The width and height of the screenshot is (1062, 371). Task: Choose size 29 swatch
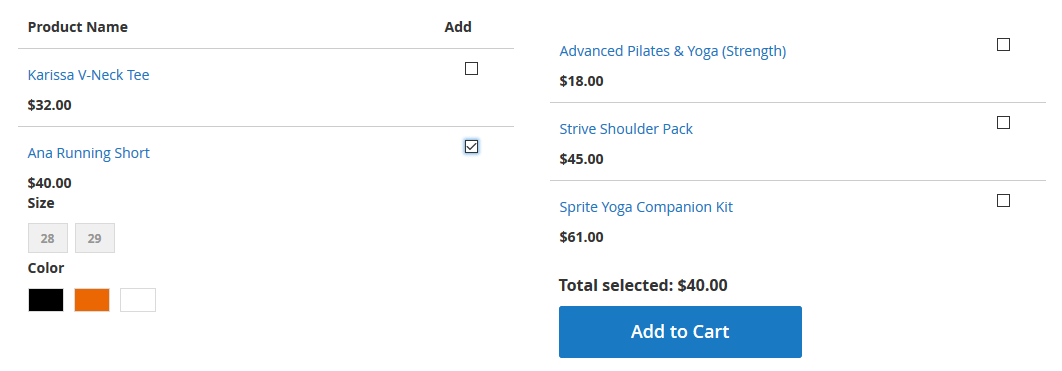pyautogui.click(x=95, y=238)
